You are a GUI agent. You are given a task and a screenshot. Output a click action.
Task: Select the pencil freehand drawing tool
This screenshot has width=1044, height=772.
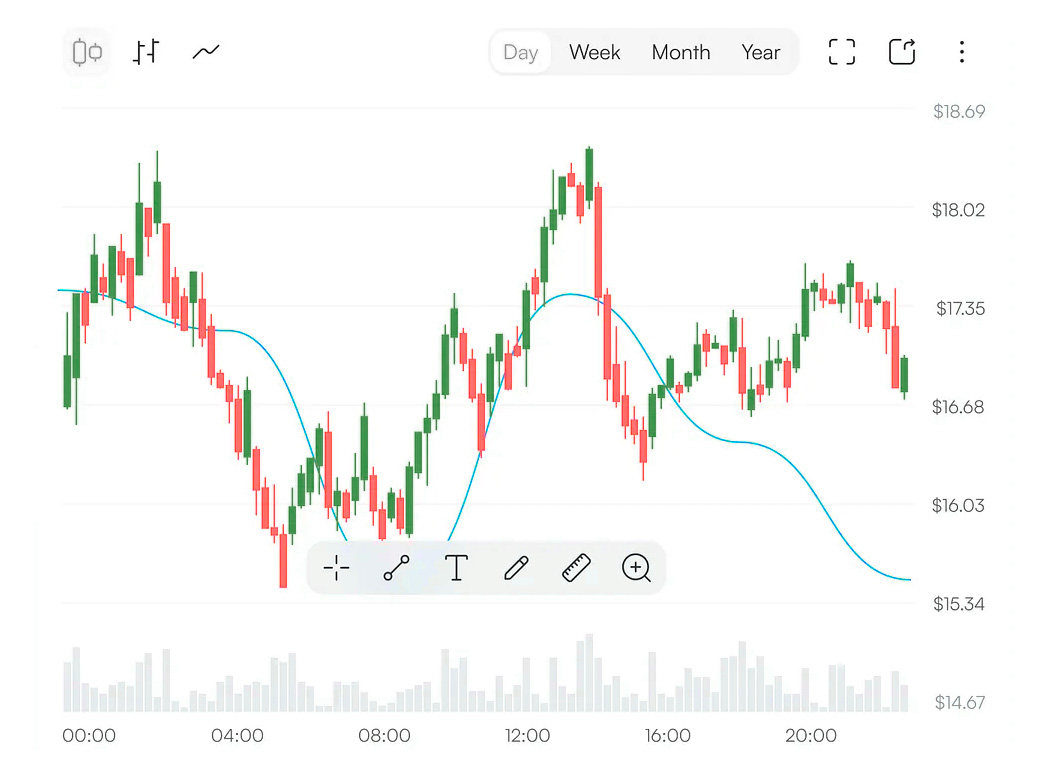[x=516, y=568]
